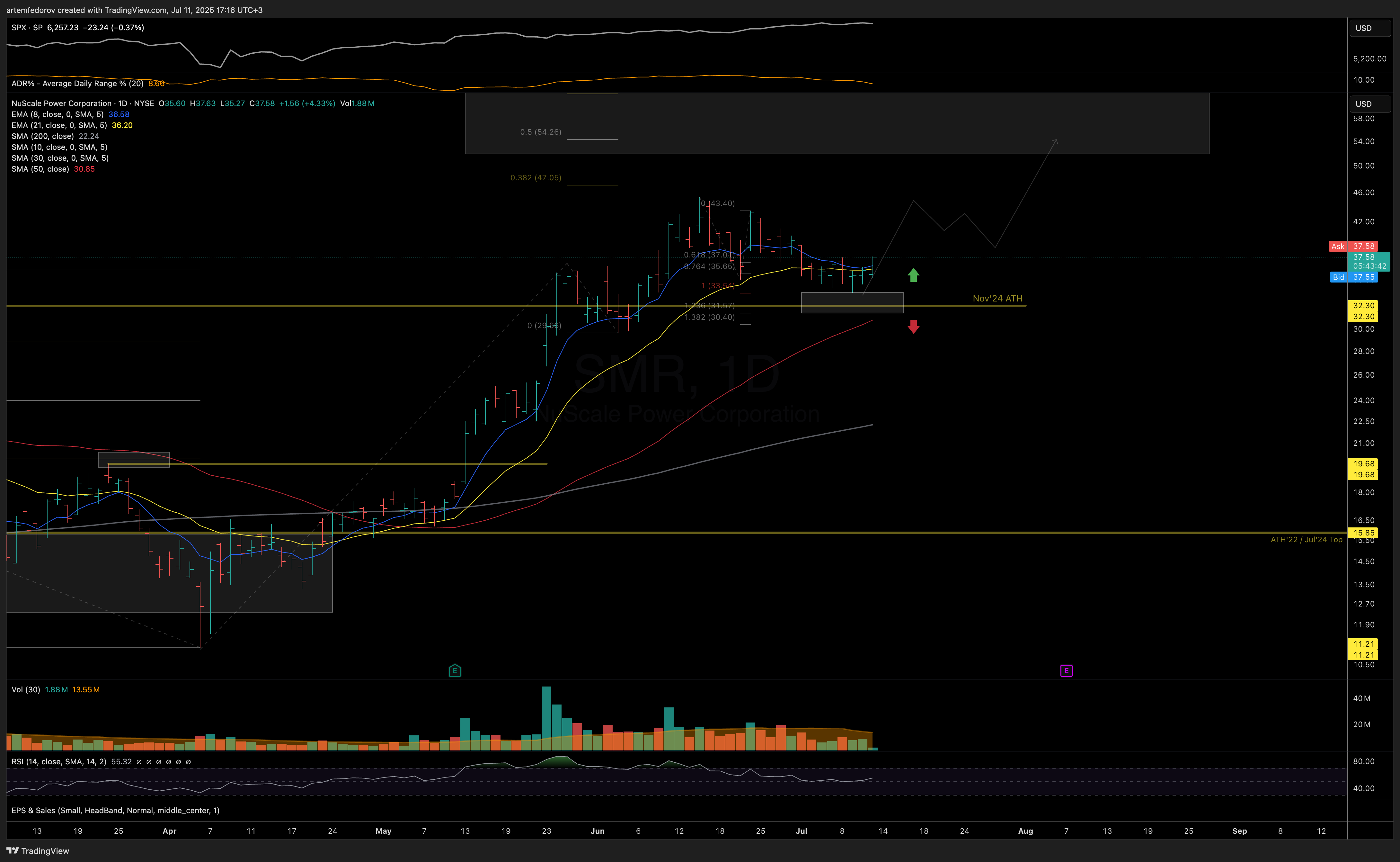The image size is (1400, 862).
Task: Open USD currency selector in SPX pane
Action: point(1369,28)
